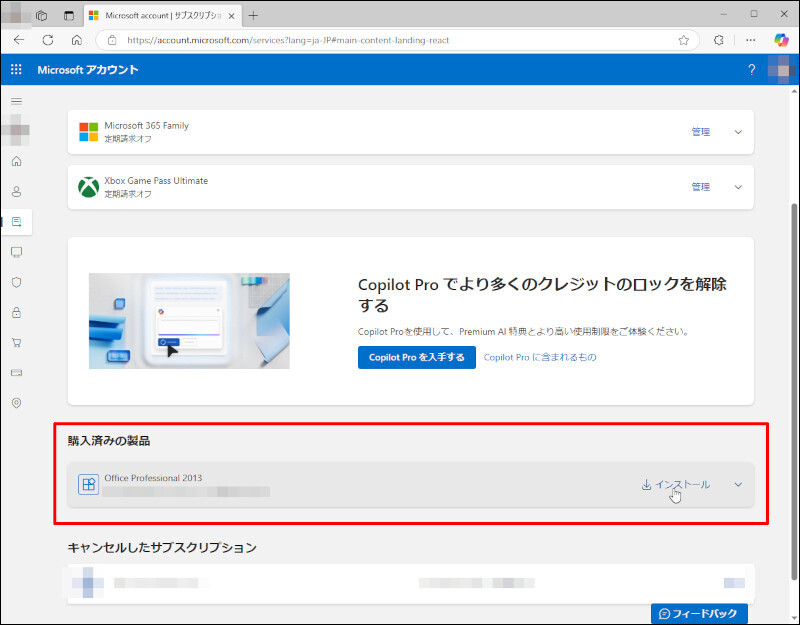This screenshot has width=800, height=625.
Task: Open the tab actions menu icon
Action: click(69, 15)
